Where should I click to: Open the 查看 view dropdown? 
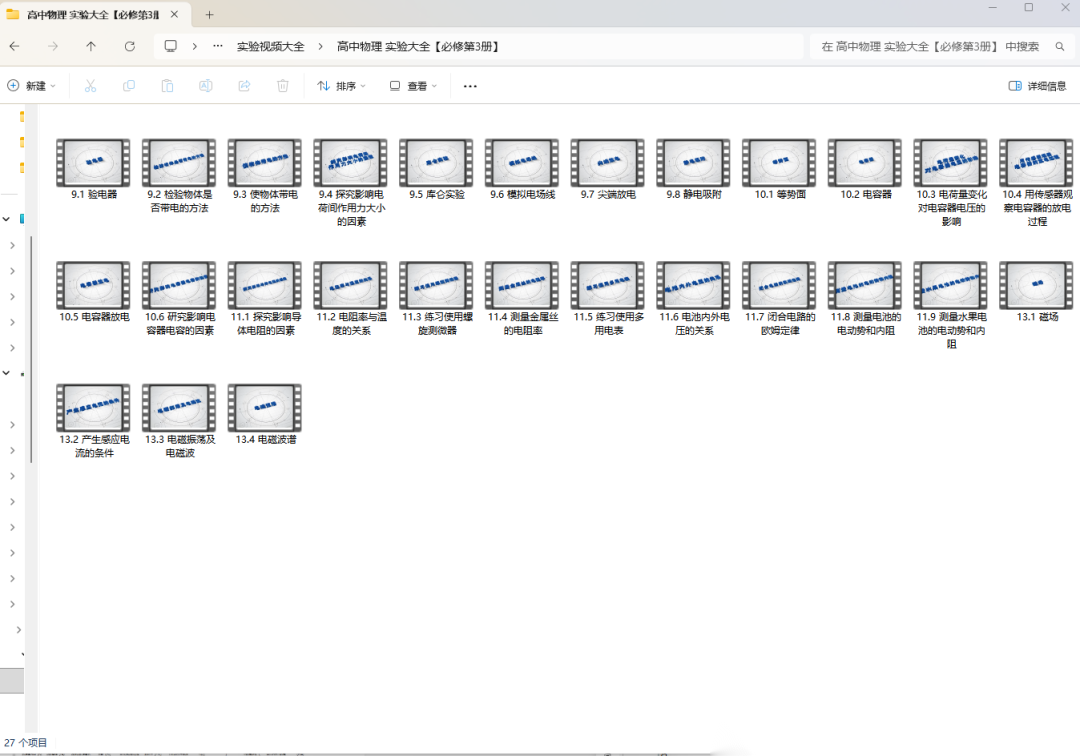pos(414,86)
